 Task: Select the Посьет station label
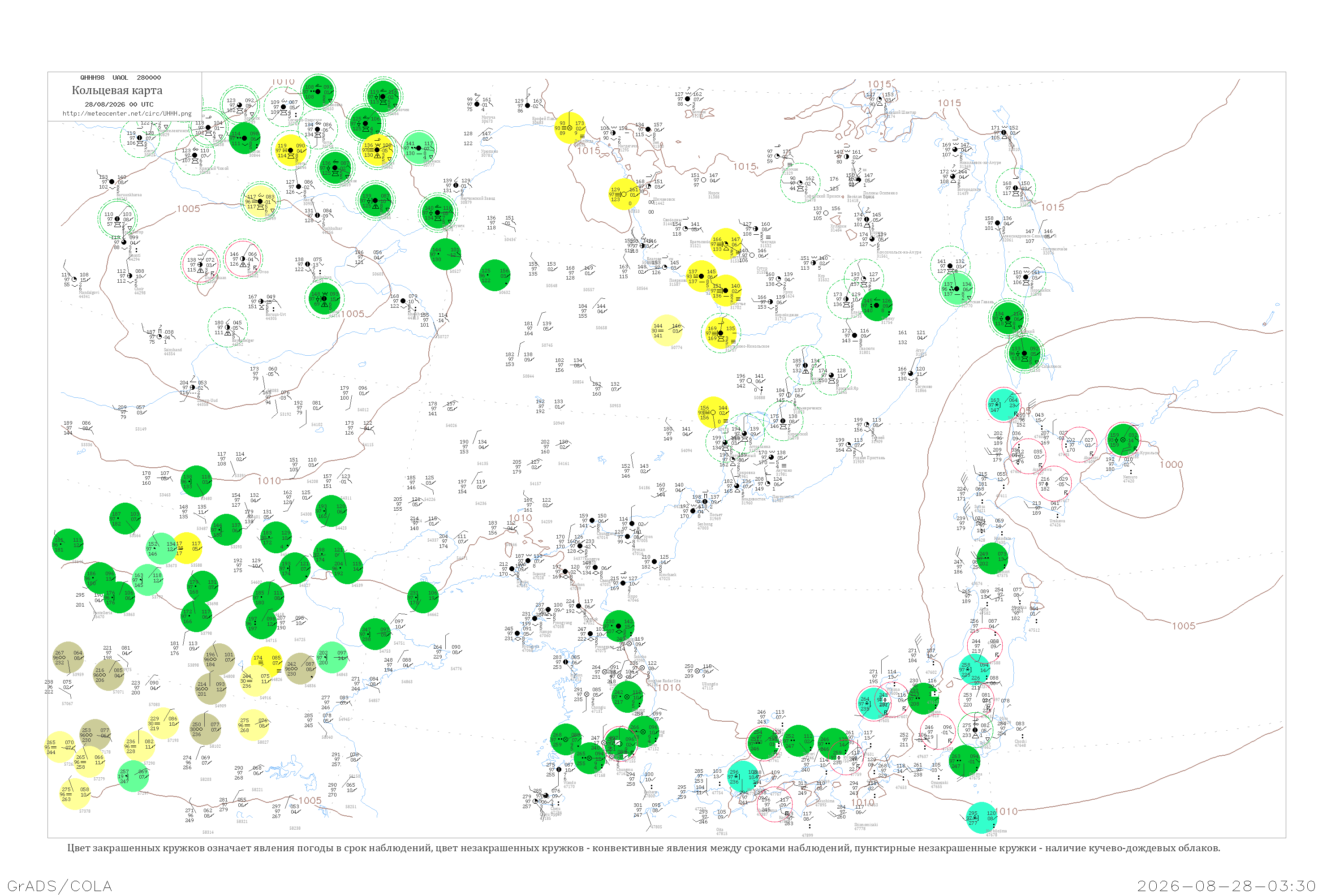point(715,516)
